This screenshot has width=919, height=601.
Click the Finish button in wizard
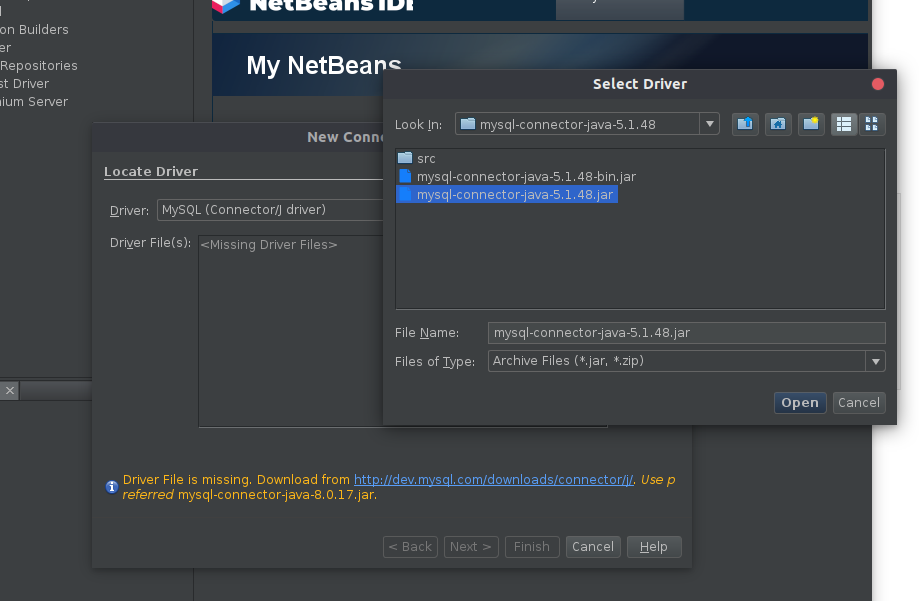point(532,546)
